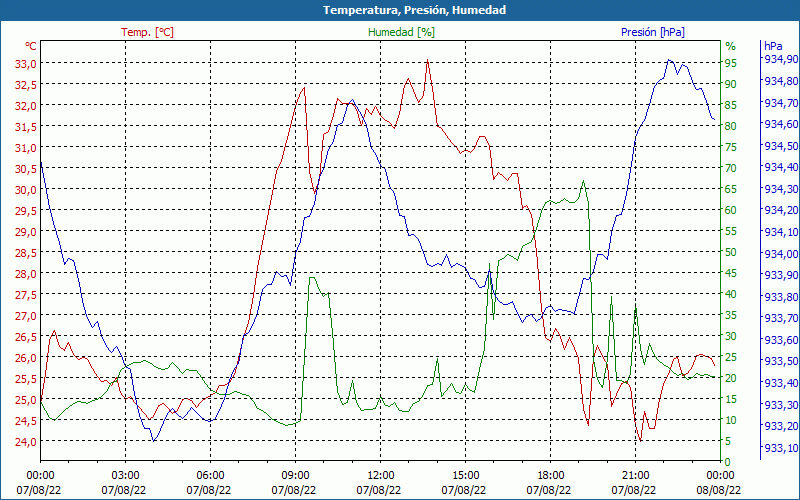Click temperature axis value '25,5'
This screenshot has width=800, height=500.
point(26,379)
